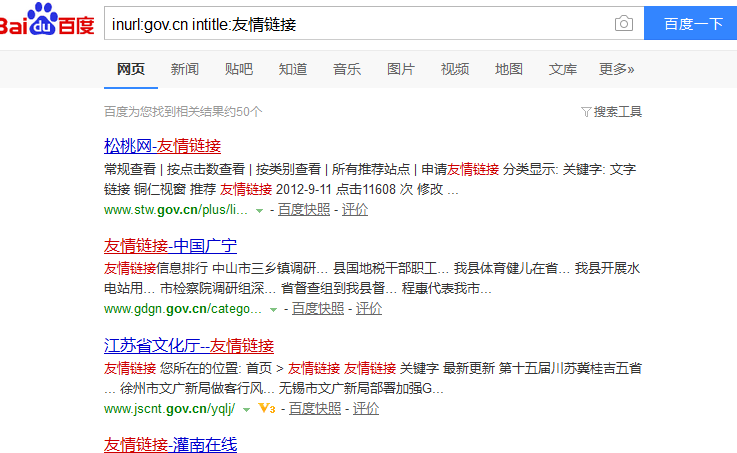
Task: Click URL www.gdgn.gov.cn/catego...
Action: (183, 309)
